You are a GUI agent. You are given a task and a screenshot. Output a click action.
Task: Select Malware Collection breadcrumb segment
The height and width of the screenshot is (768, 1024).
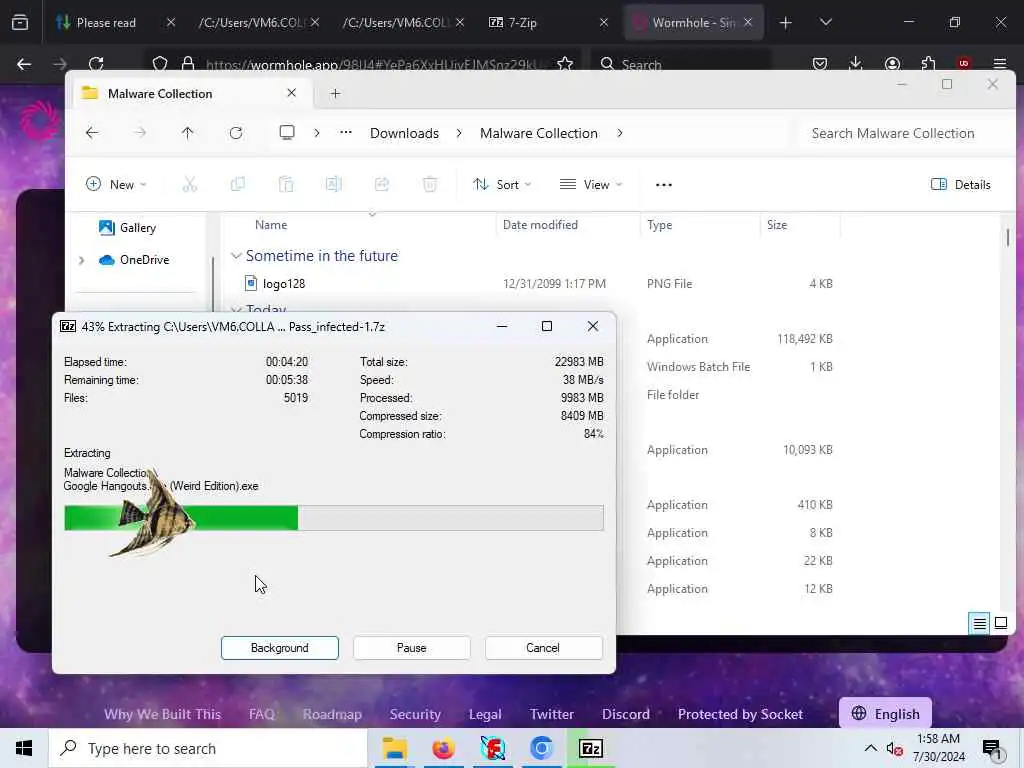pyautogui.click(x=539, y=133)
